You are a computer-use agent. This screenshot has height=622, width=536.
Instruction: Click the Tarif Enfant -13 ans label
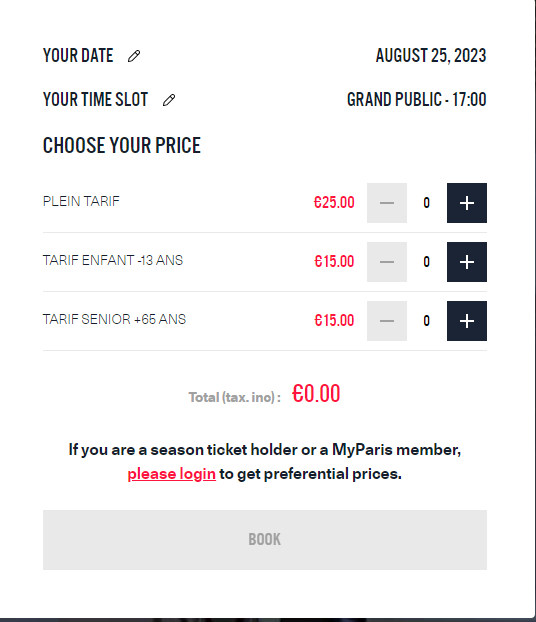pos(113,260)
